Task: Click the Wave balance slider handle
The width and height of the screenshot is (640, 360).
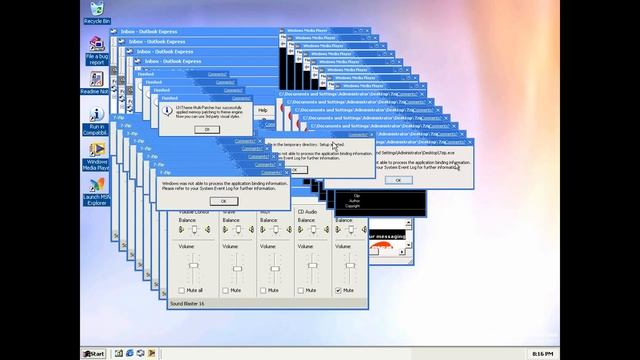Action: (238, 230)
